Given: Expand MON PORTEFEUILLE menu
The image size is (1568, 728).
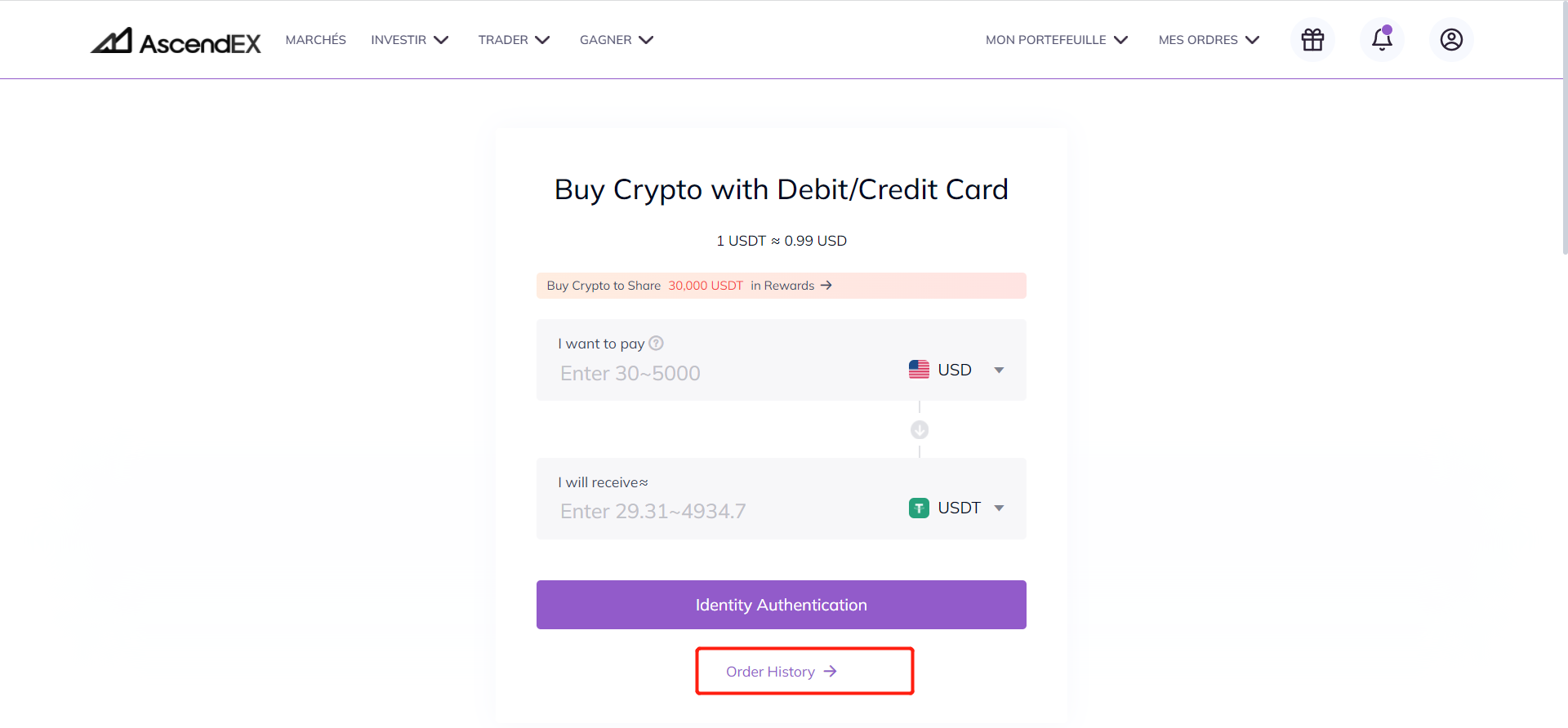Looking at the screenshot, I should (1057, 40).
